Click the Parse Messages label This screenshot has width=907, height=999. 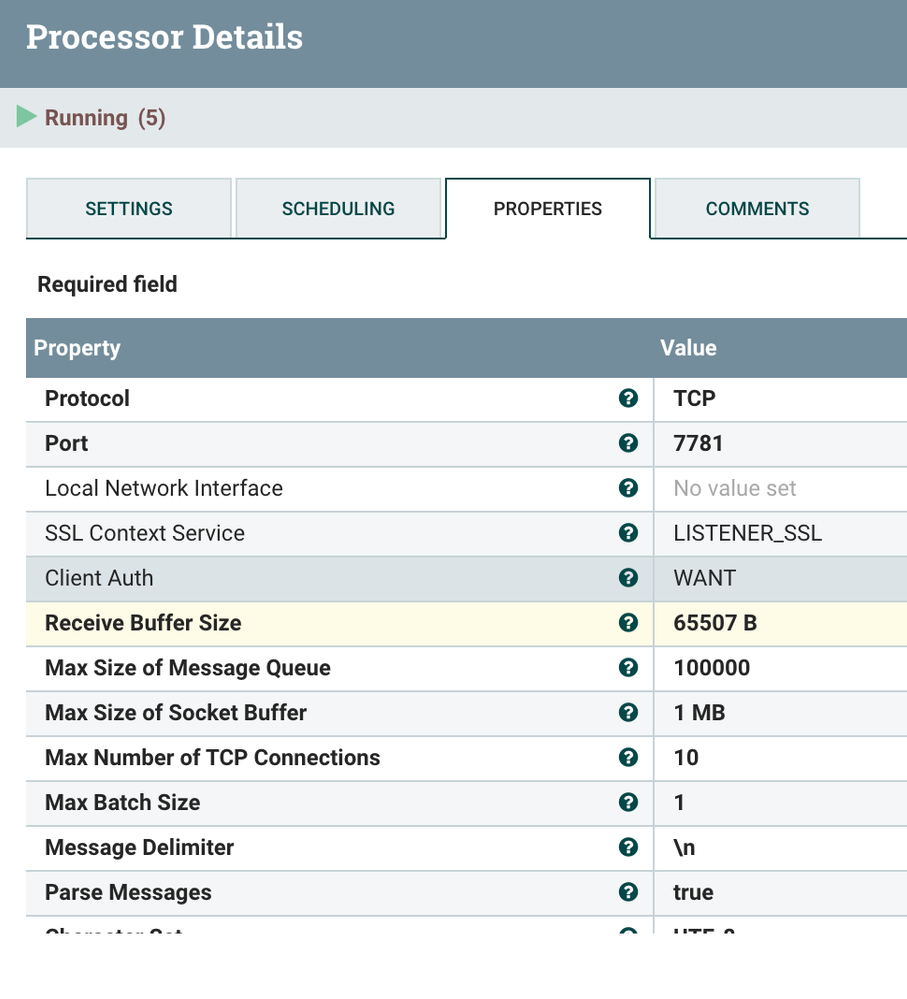(x=128, y=893)
